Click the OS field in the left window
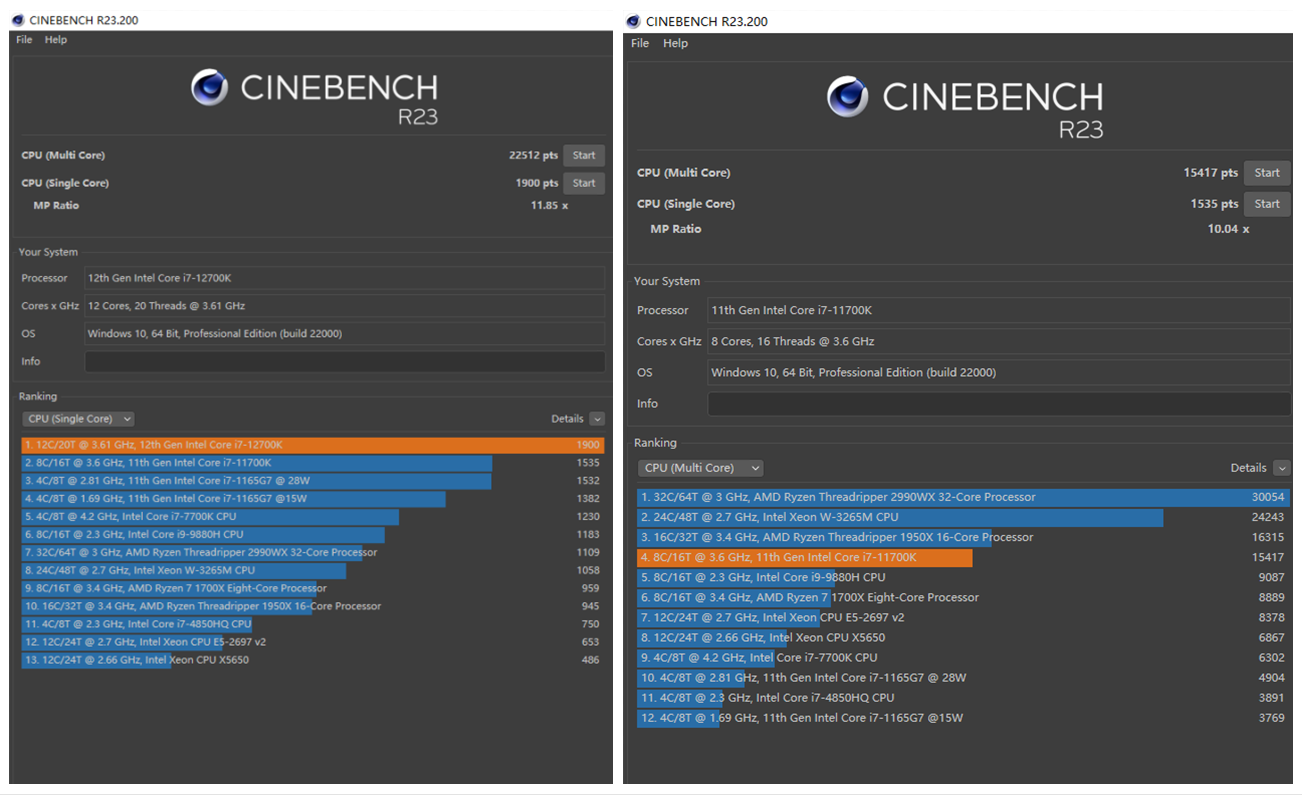 pos(344,333)
